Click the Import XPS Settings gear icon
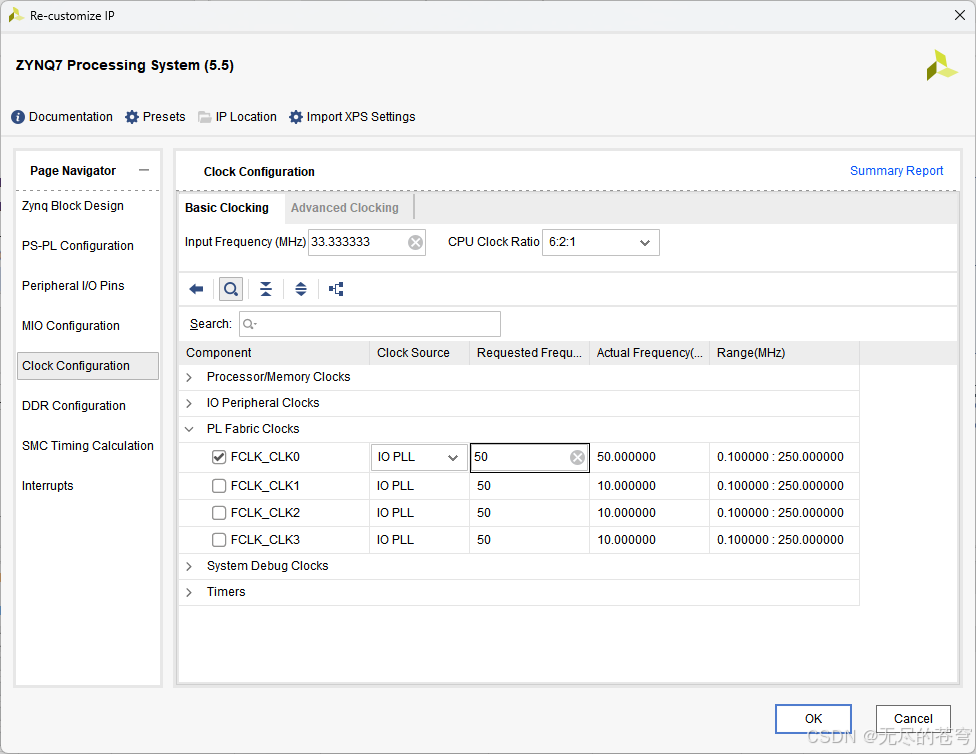The height and width of the screenshot is (754, 976). 296,117
